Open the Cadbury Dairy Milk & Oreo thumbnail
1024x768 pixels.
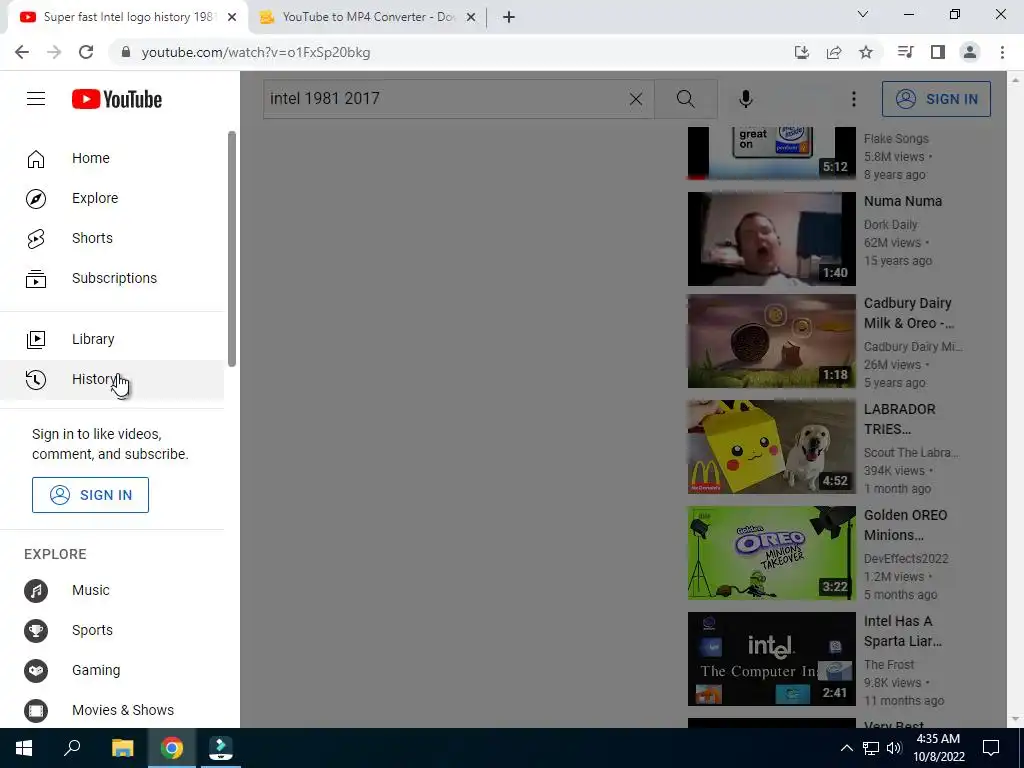[x=771, y=341]
